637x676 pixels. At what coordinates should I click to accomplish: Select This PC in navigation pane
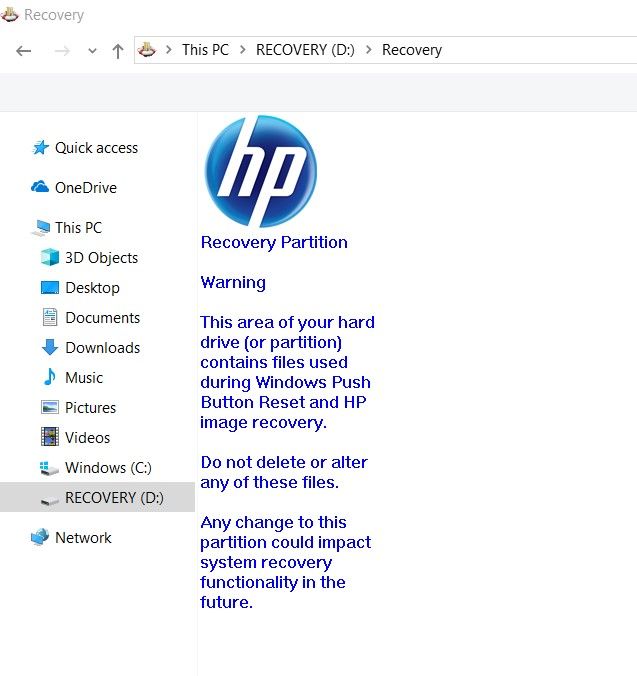click(78, 227)
